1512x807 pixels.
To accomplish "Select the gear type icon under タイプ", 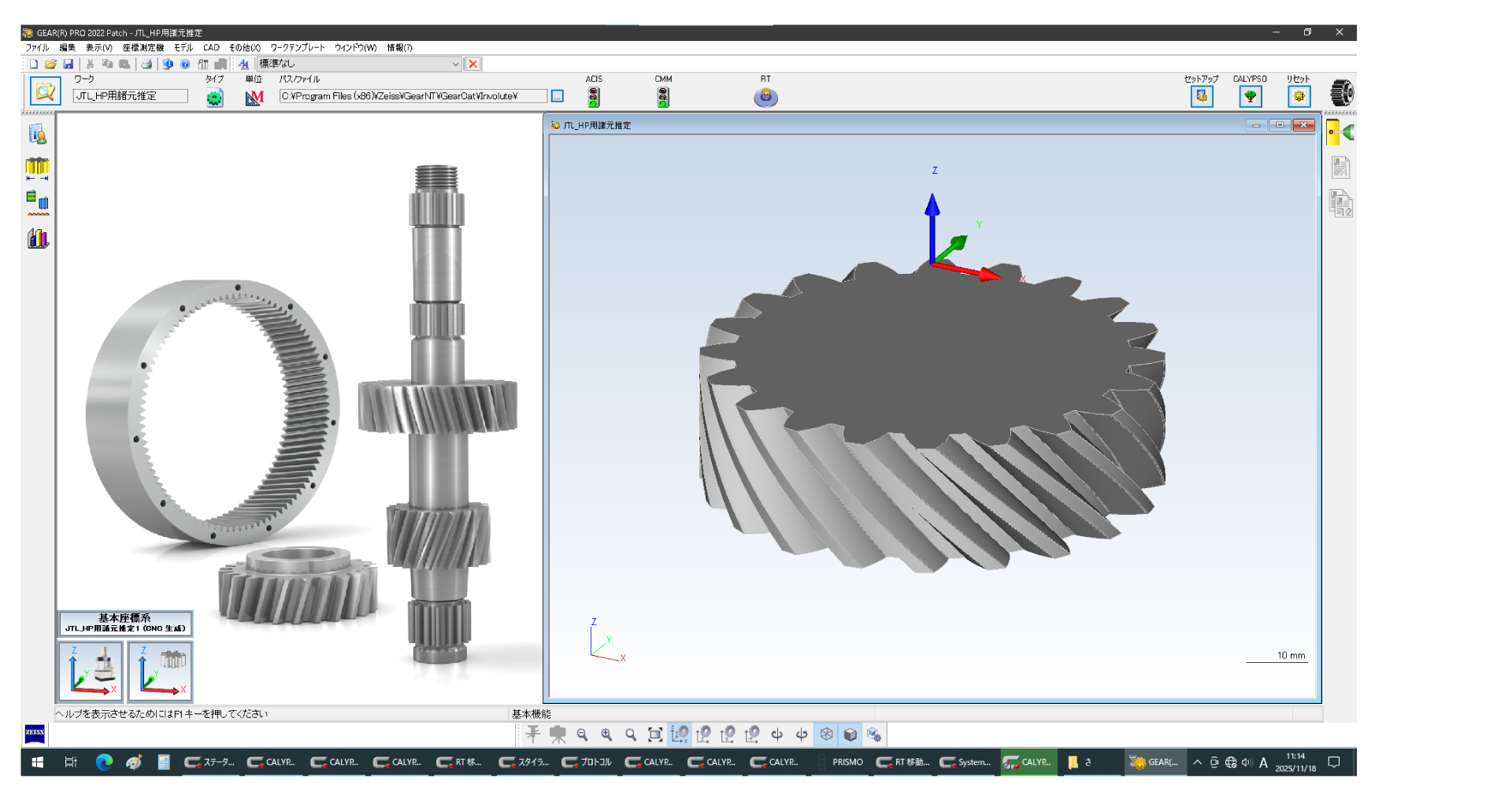I will 214,96.
